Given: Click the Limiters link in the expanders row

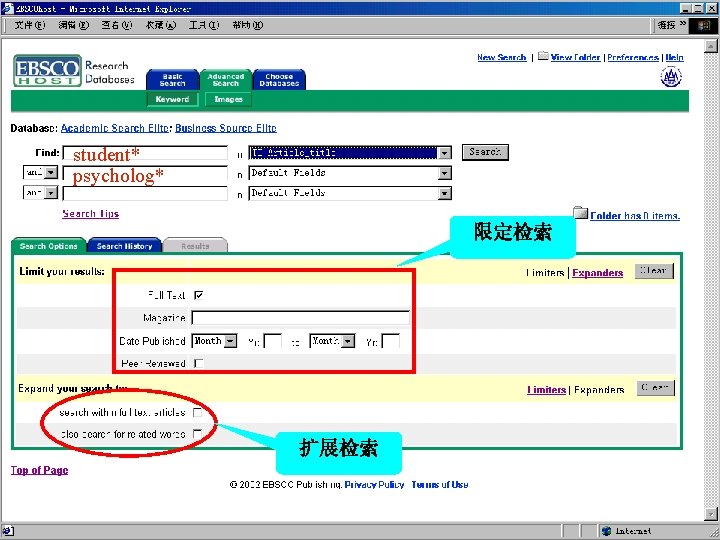Looking at the screenshot, I should (x=546, y=390).
